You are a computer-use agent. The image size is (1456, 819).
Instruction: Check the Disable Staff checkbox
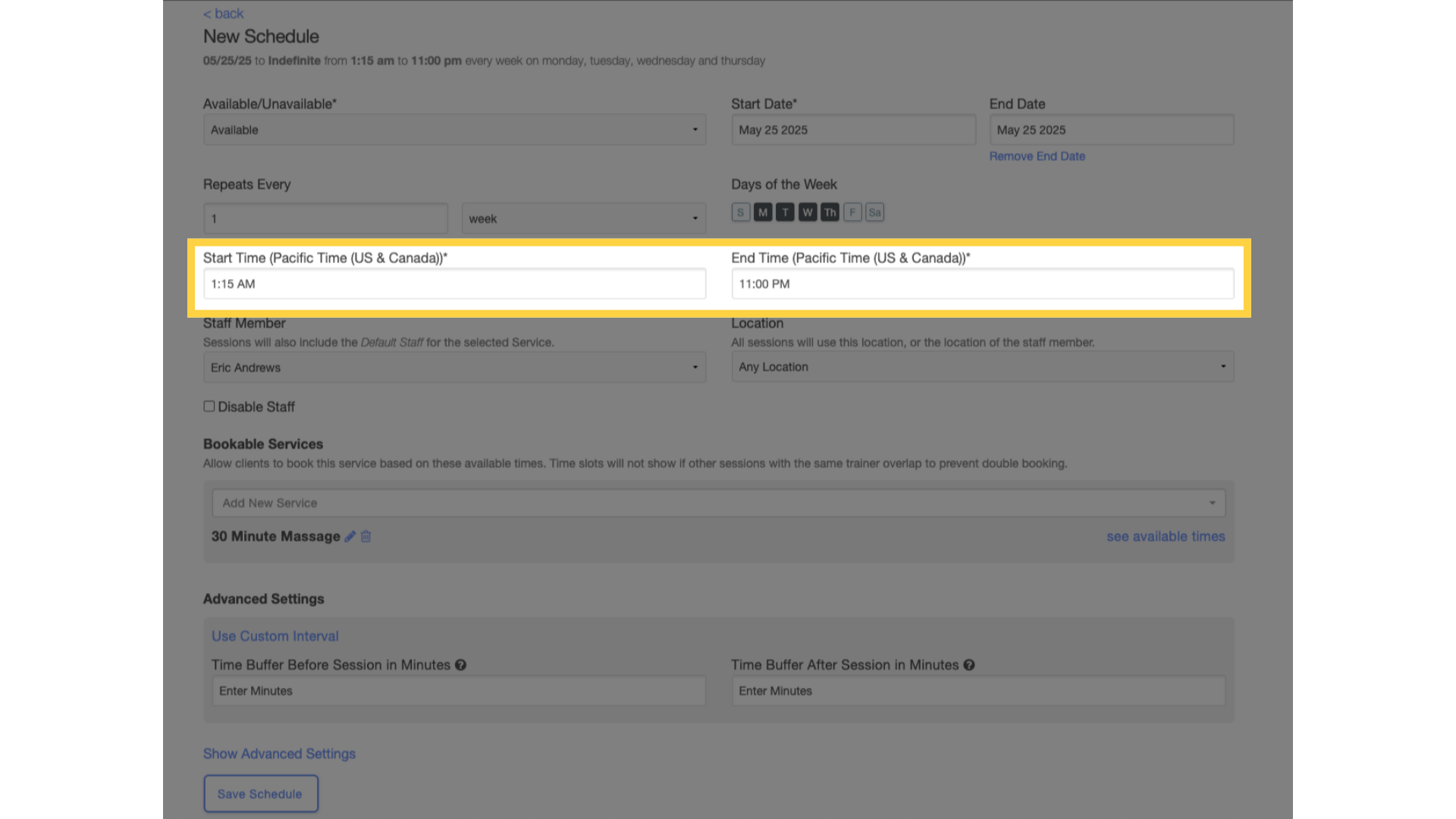point(209,406)
